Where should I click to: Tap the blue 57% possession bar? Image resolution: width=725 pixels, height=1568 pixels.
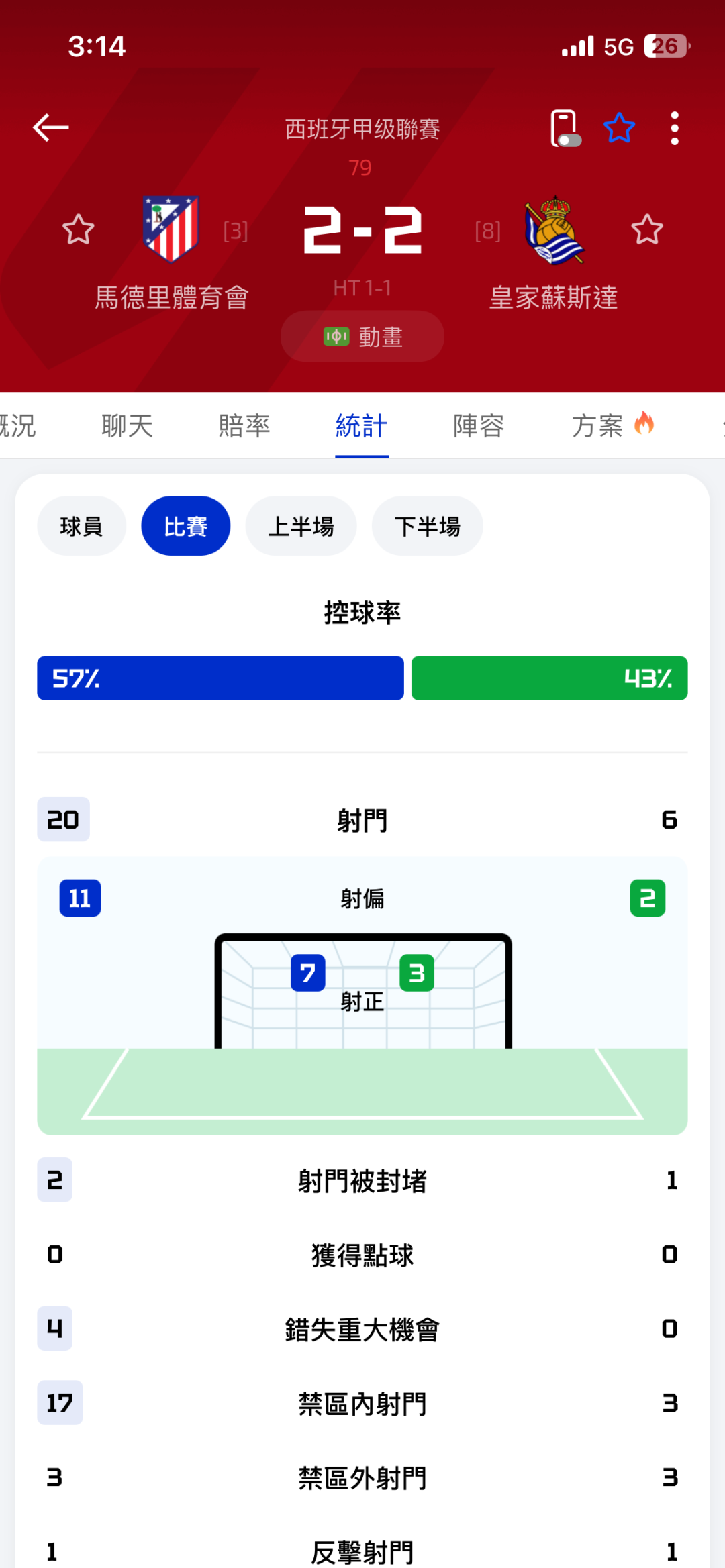point(220,678)
